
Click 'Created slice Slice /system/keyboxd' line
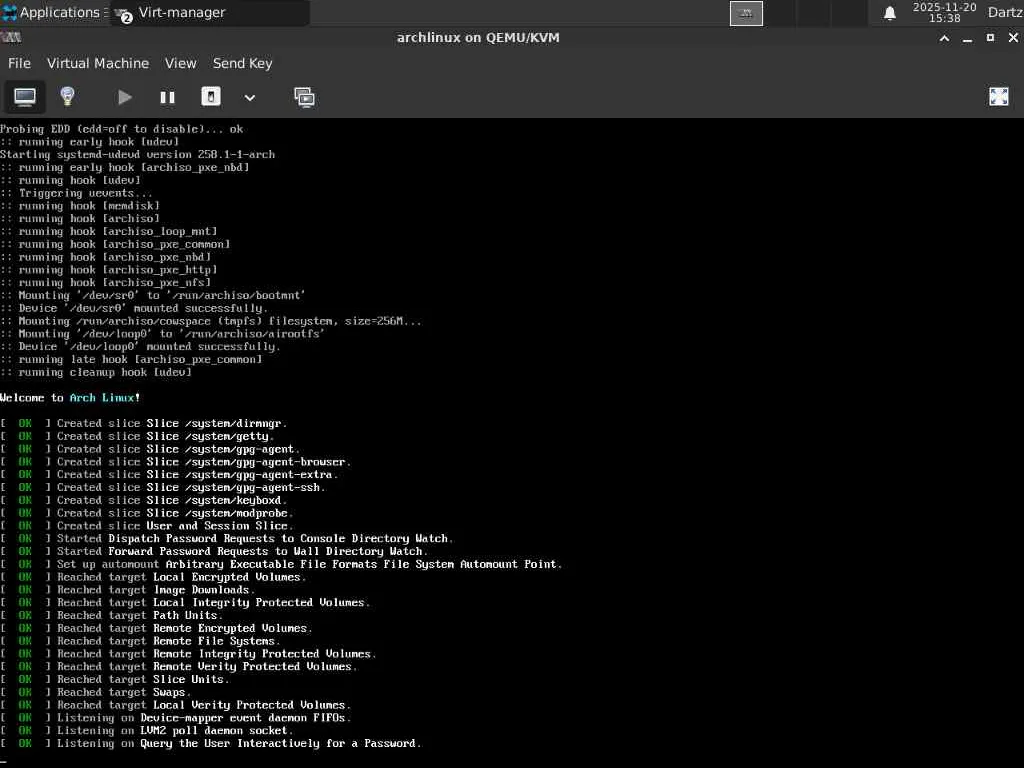pyautogui.click(x=144, y=500)
